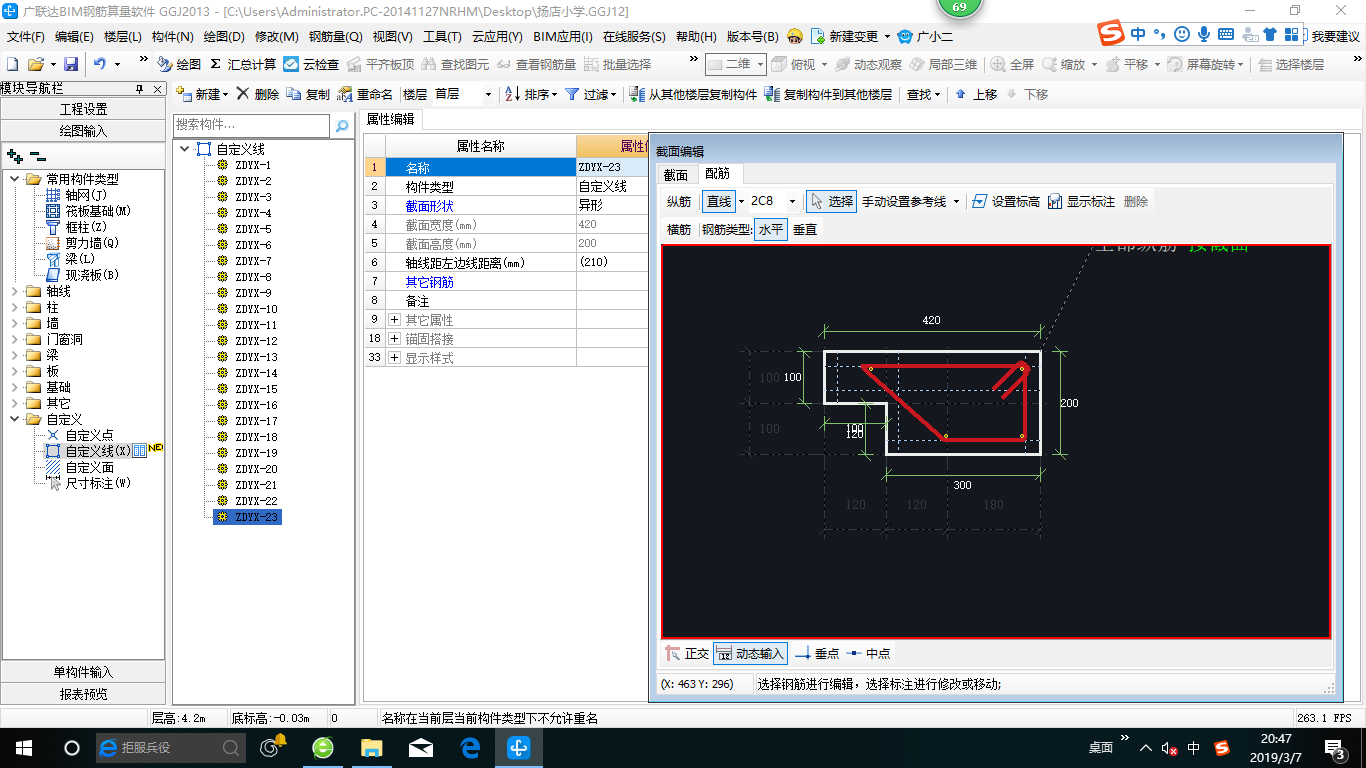1366x768 pixels.
Task: Collapse all navigation tree nodes
Action: [x=37, y=156]
